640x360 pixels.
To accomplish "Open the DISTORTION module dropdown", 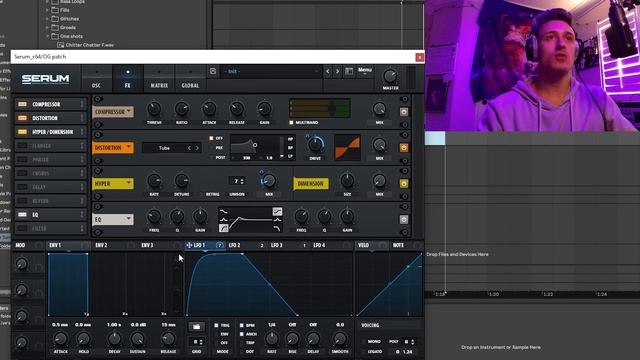I will [113, 148].
